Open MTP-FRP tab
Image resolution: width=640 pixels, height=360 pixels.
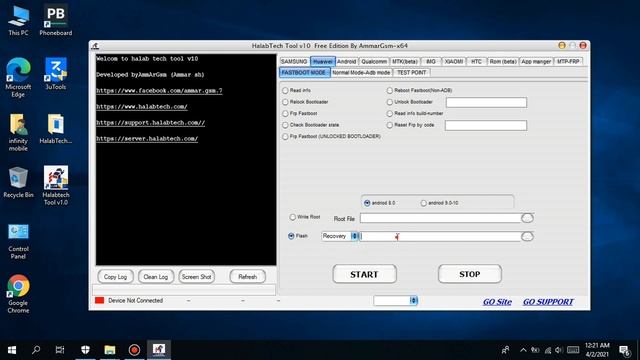tap(568, 61)
